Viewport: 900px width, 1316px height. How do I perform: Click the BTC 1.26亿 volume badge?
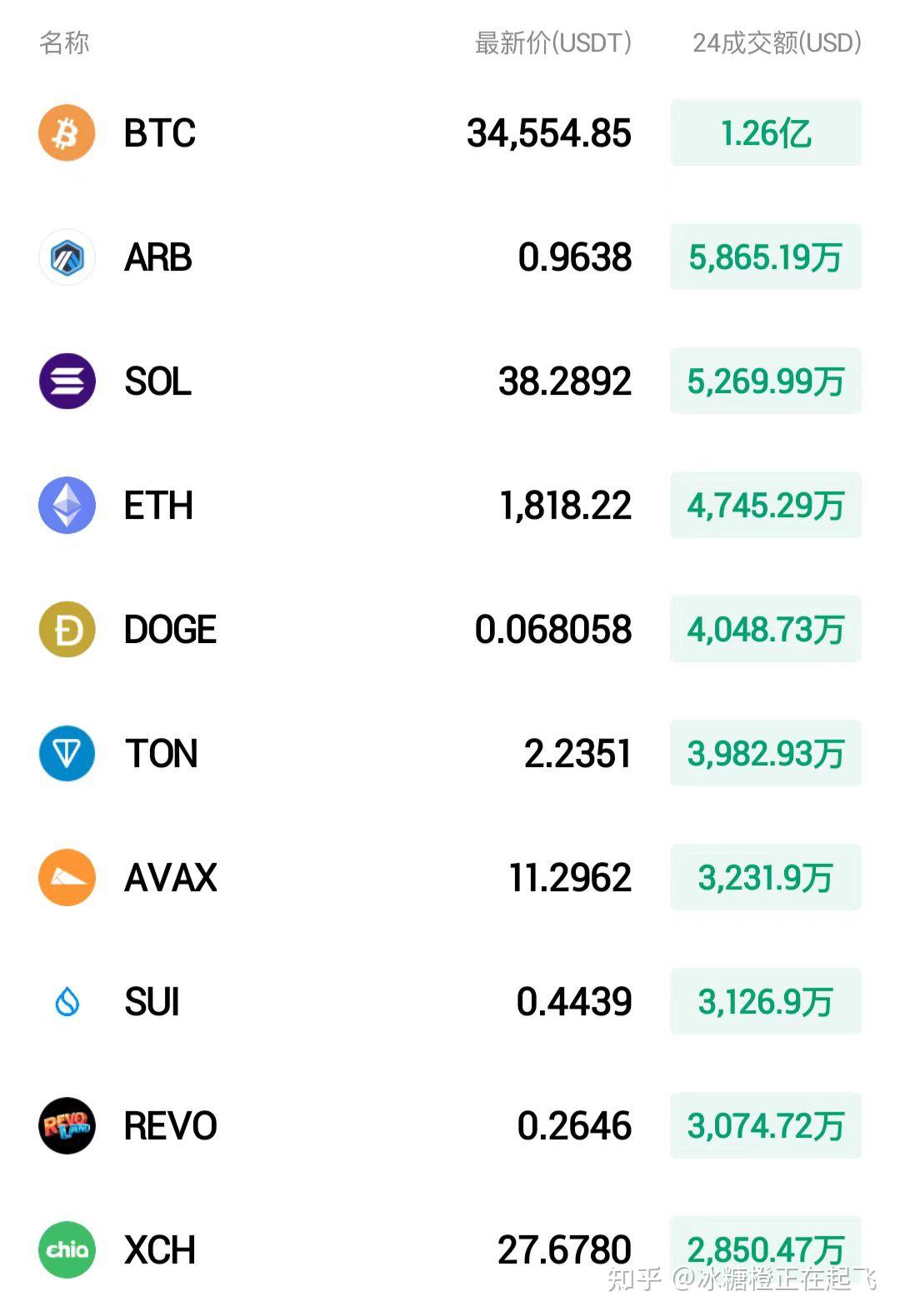click(766, 132)
